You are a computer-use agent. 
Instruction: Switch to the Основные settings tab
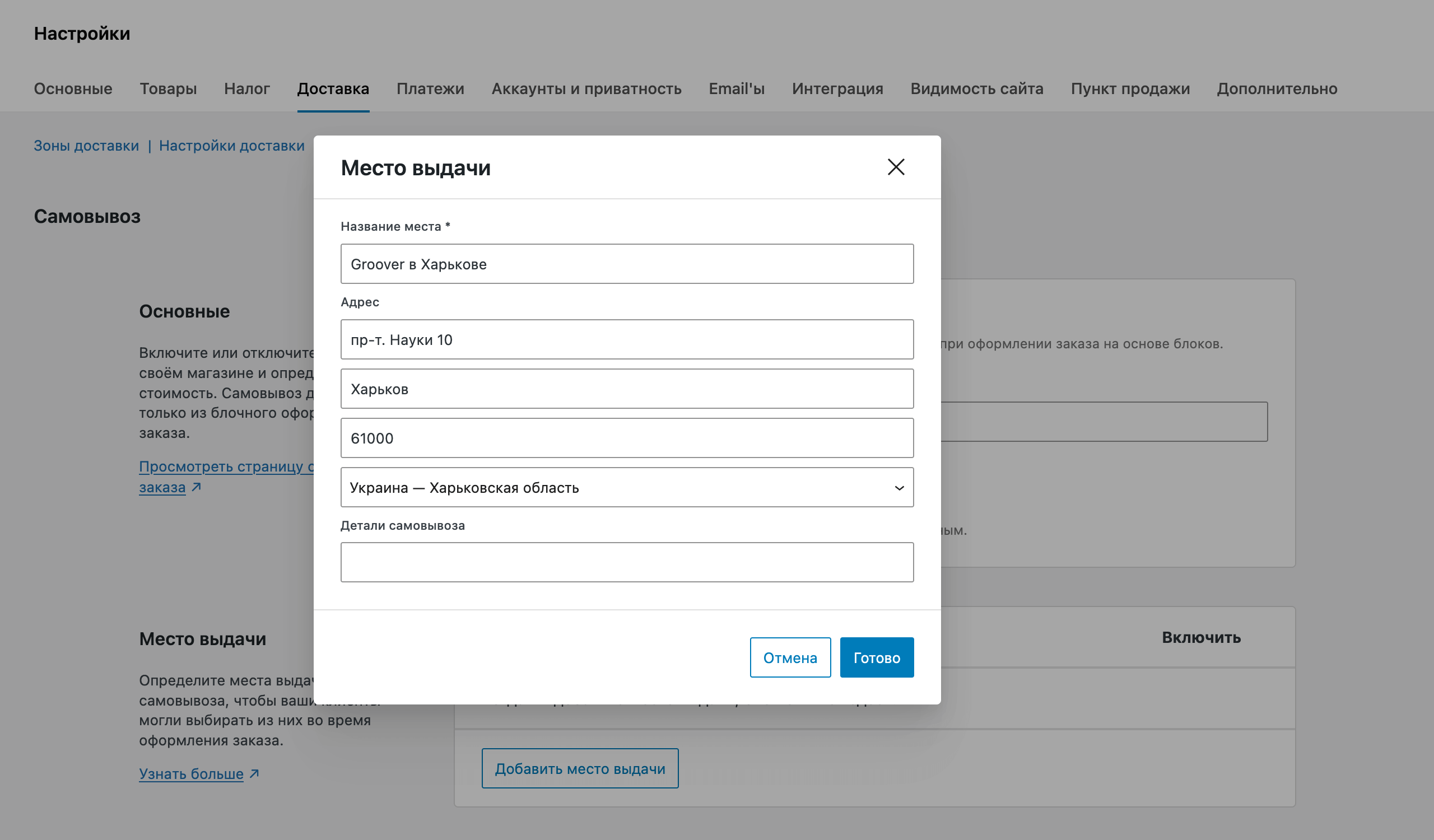(73, 88)
